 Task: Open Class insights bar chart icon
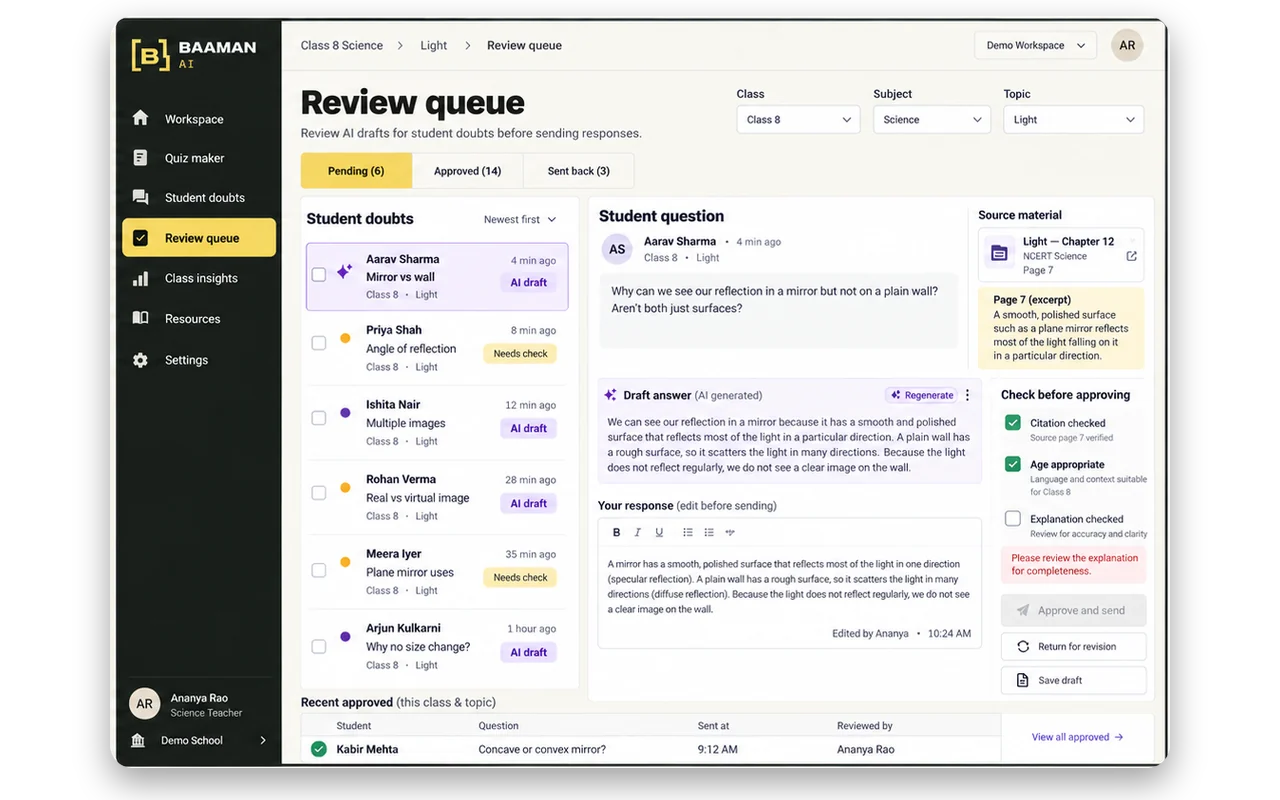141,279
